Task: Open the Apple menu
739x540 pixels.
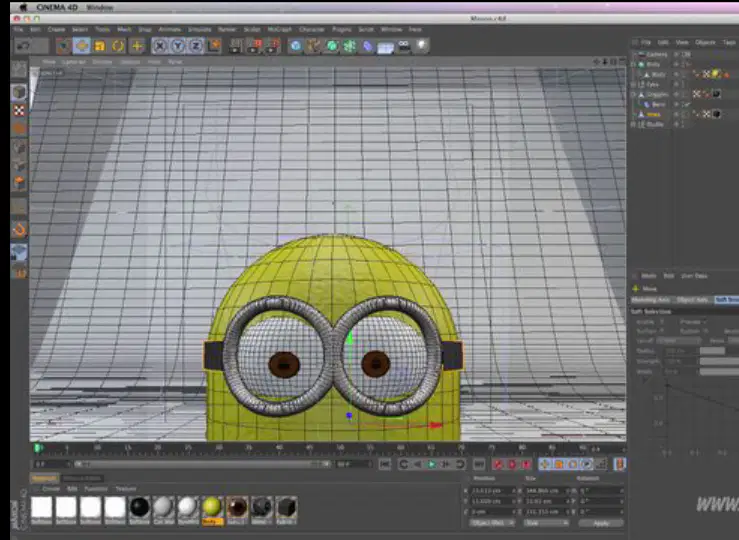Action: pos(23,8)
